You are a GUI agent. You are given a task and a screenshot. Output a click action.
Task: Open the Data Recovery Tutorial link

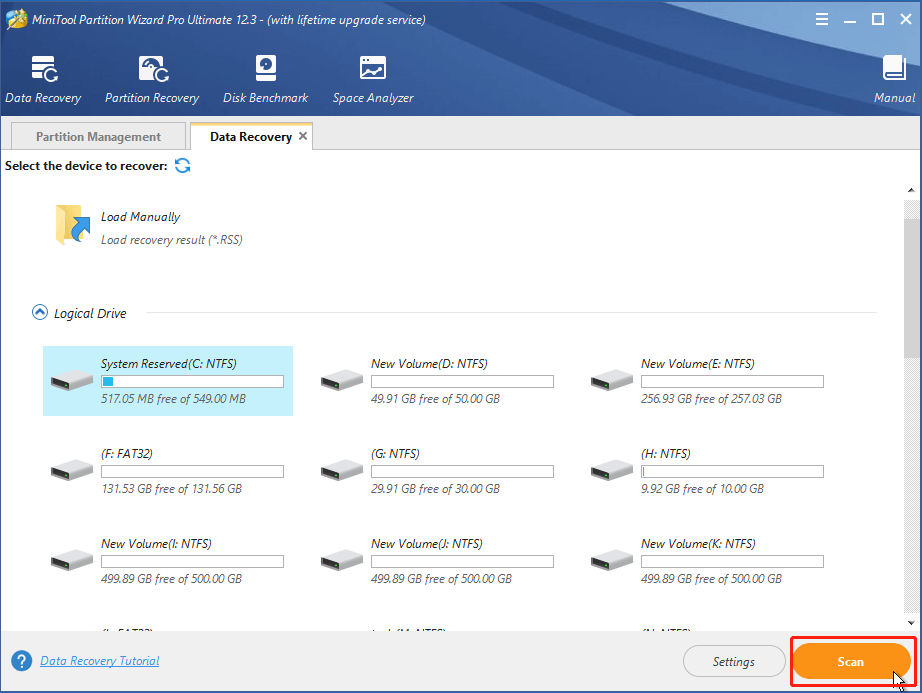tap(99, 661)
